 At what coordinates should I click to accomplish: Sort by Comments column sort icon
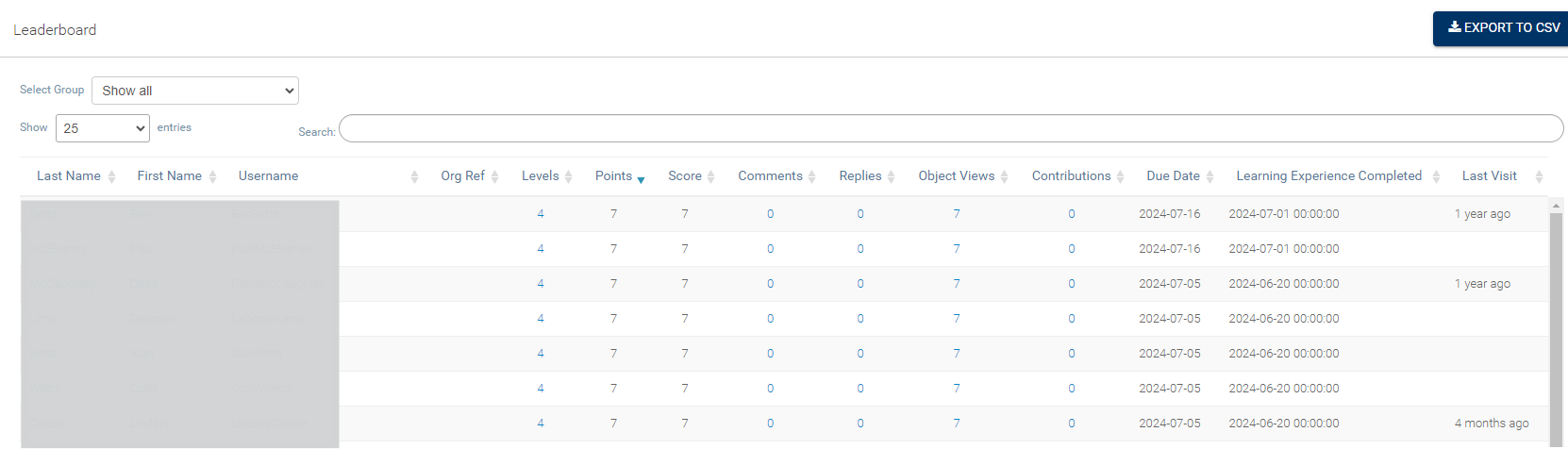(812, 176)
